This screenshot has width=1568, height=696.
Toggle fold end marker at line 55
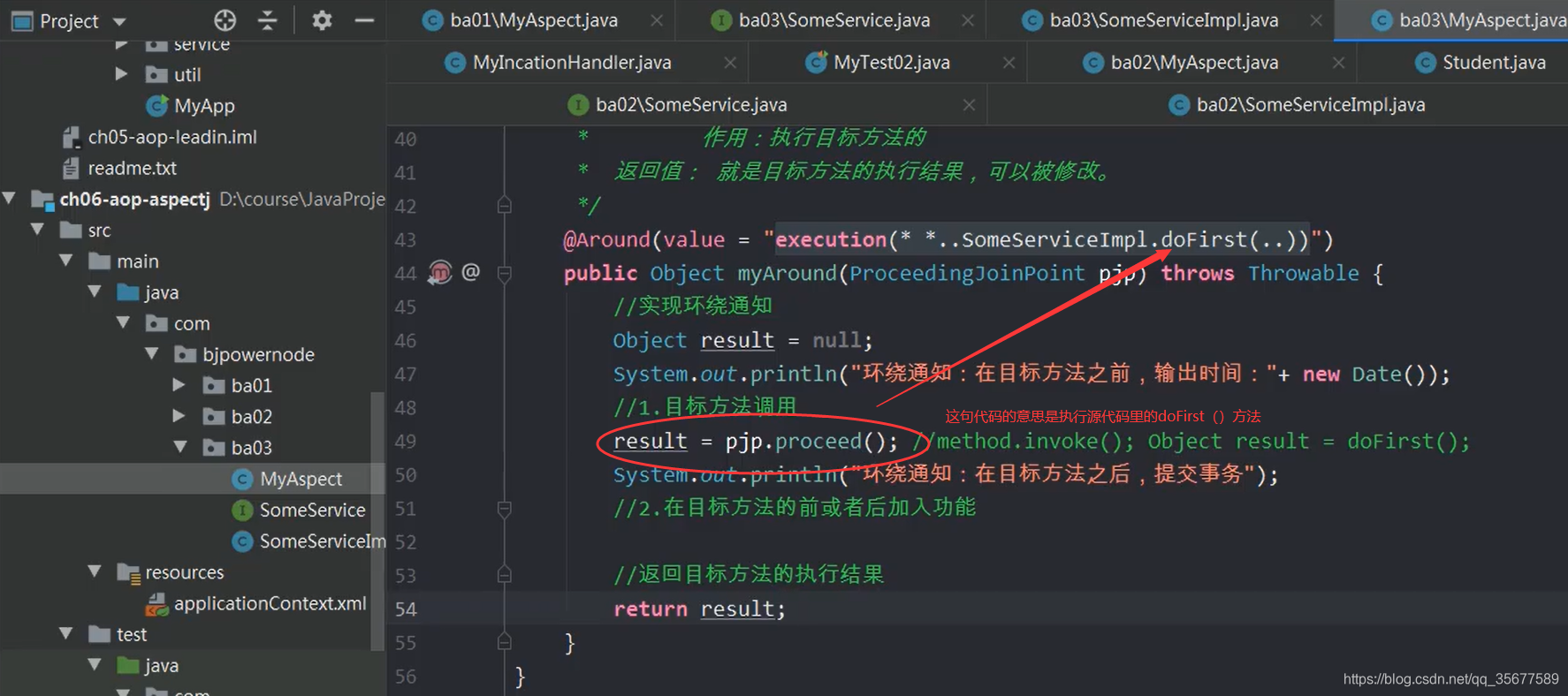(505, 641)
